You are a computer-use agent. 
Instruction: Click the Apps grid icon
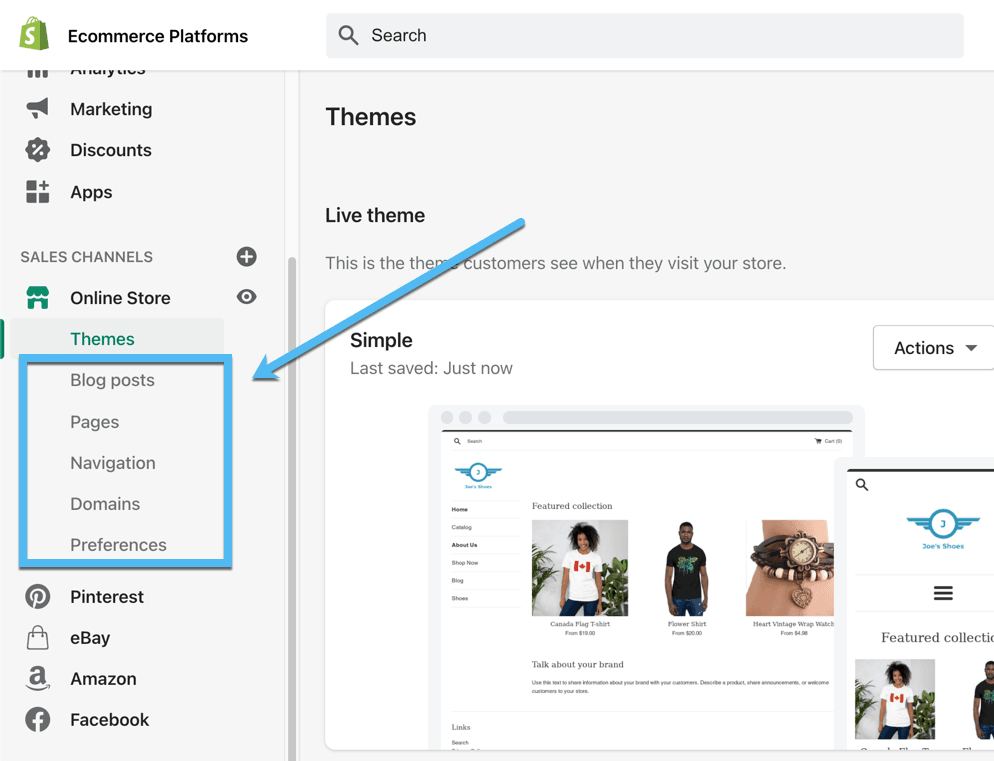tap(37, 192)
